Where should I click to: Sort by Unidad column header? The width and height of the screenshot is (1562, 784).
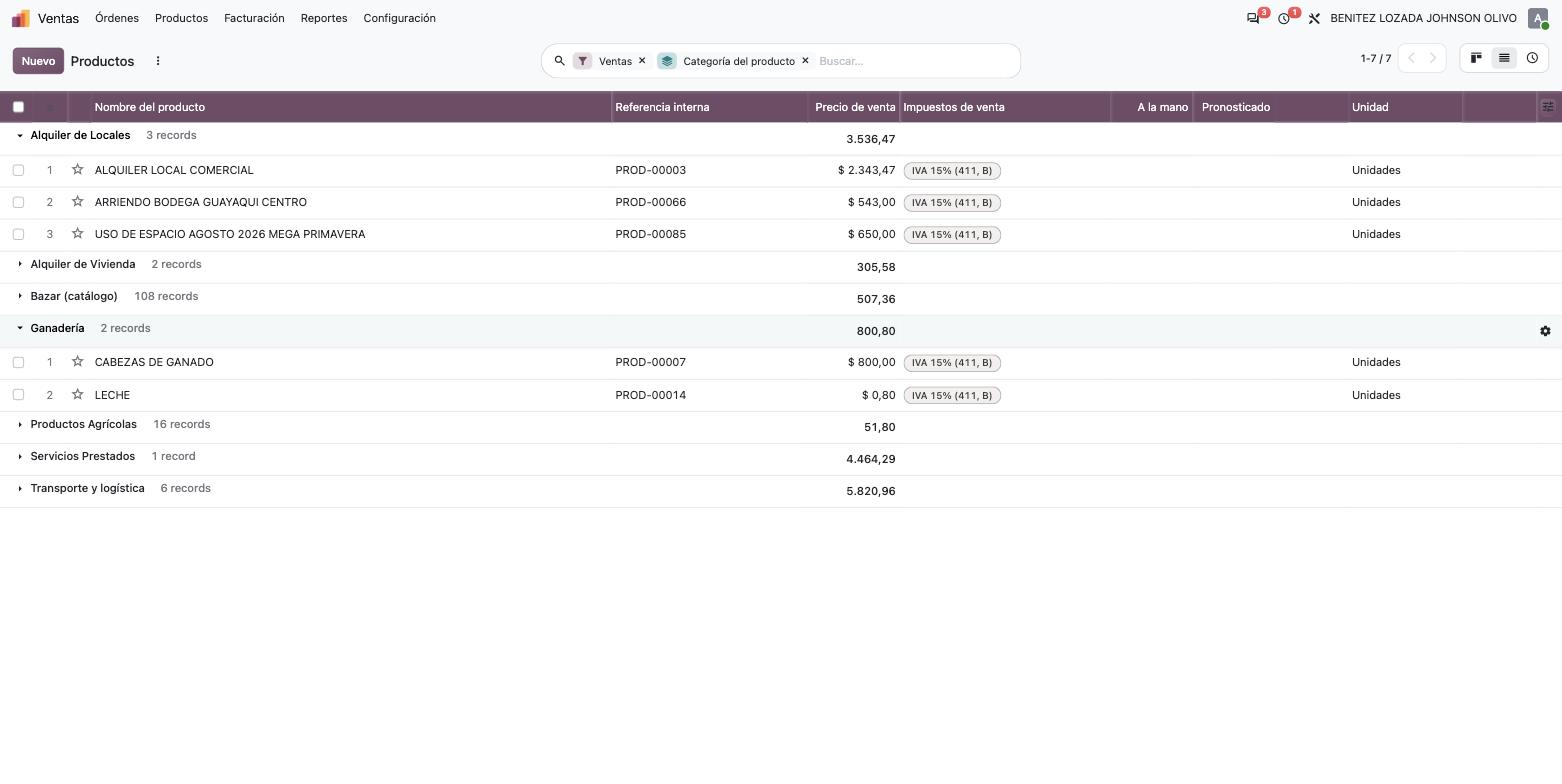(1406, 107)
